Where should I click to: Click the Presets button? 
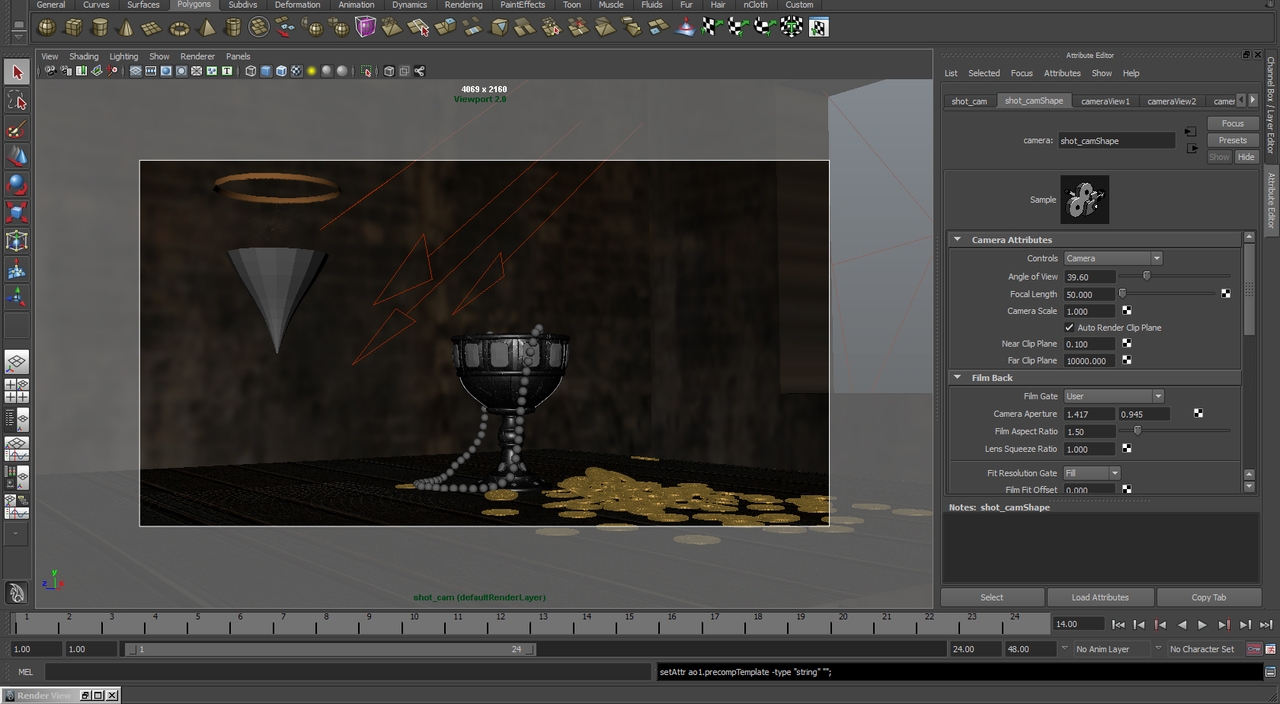point(1233,141)
